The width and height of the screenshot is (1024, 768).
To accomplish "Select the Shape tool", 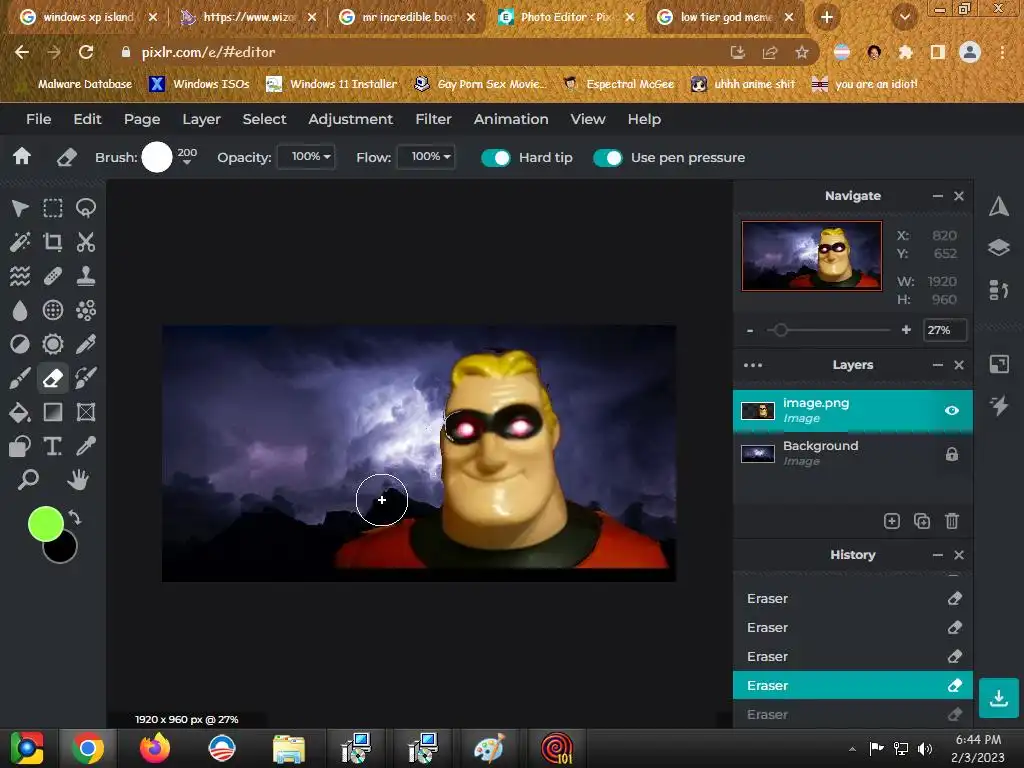I will tap(20, 446).
